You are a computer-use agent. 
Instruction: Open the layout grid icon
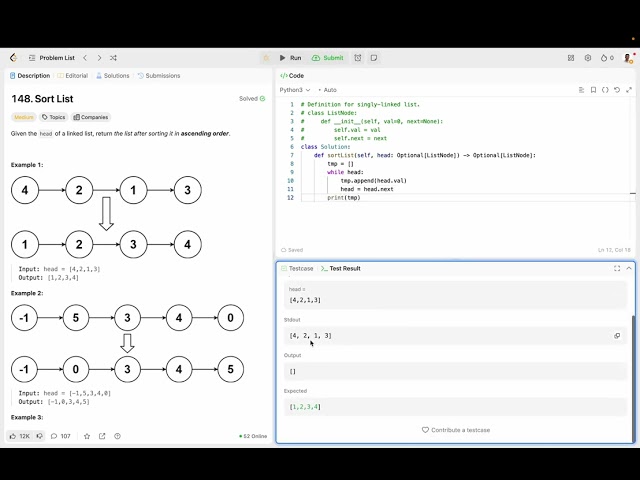point(571,58)
